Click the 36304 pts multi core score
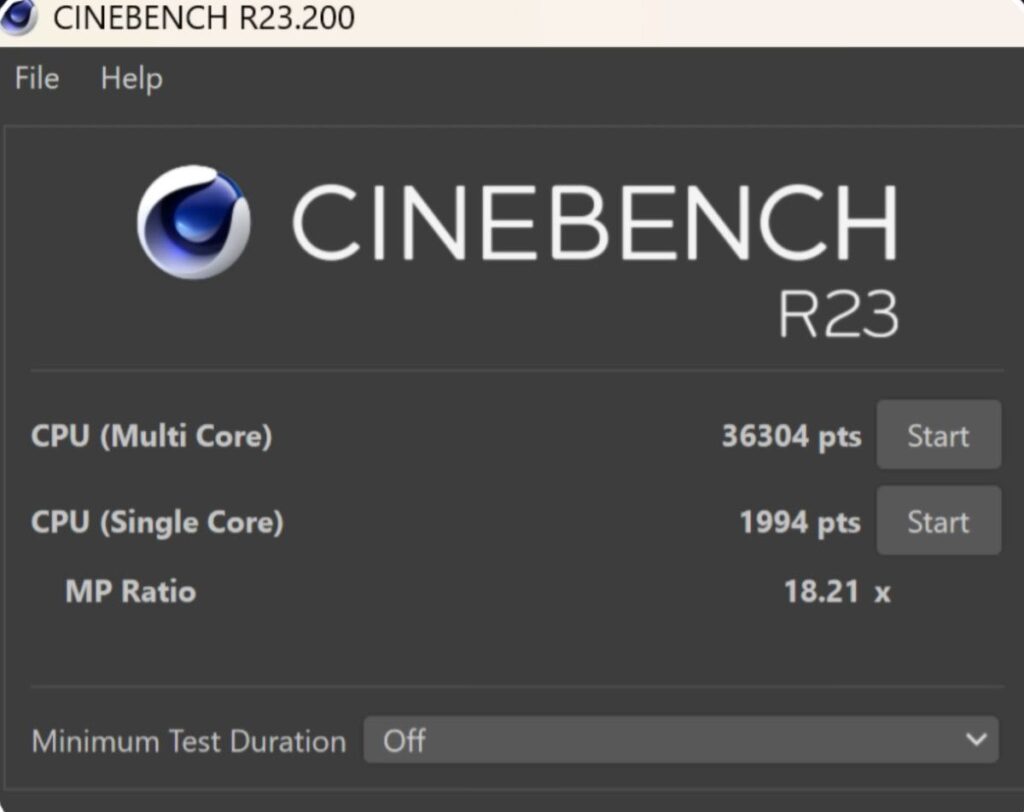This screenshot has height=812, width=1024. [790, 436]
